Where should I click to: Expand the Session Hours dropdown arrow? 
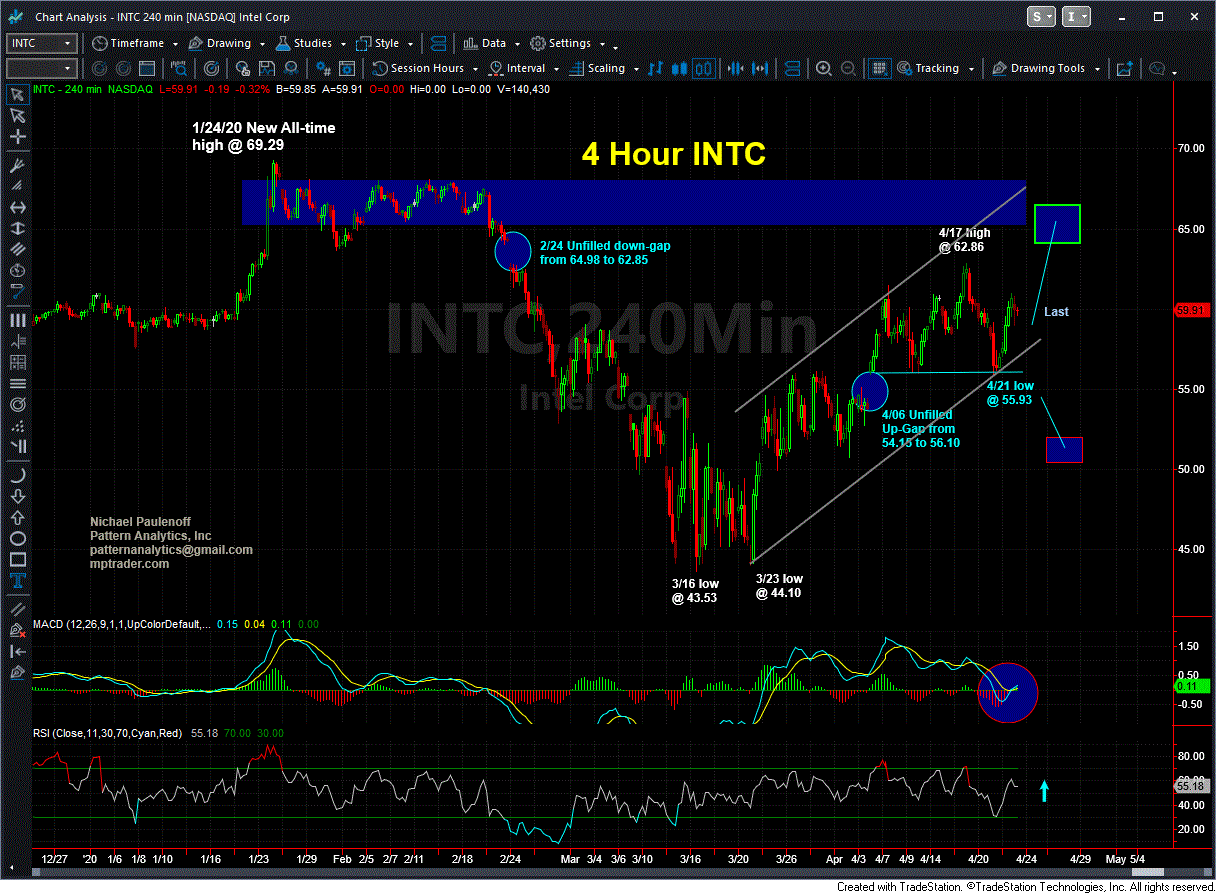[x=475, y=69]
